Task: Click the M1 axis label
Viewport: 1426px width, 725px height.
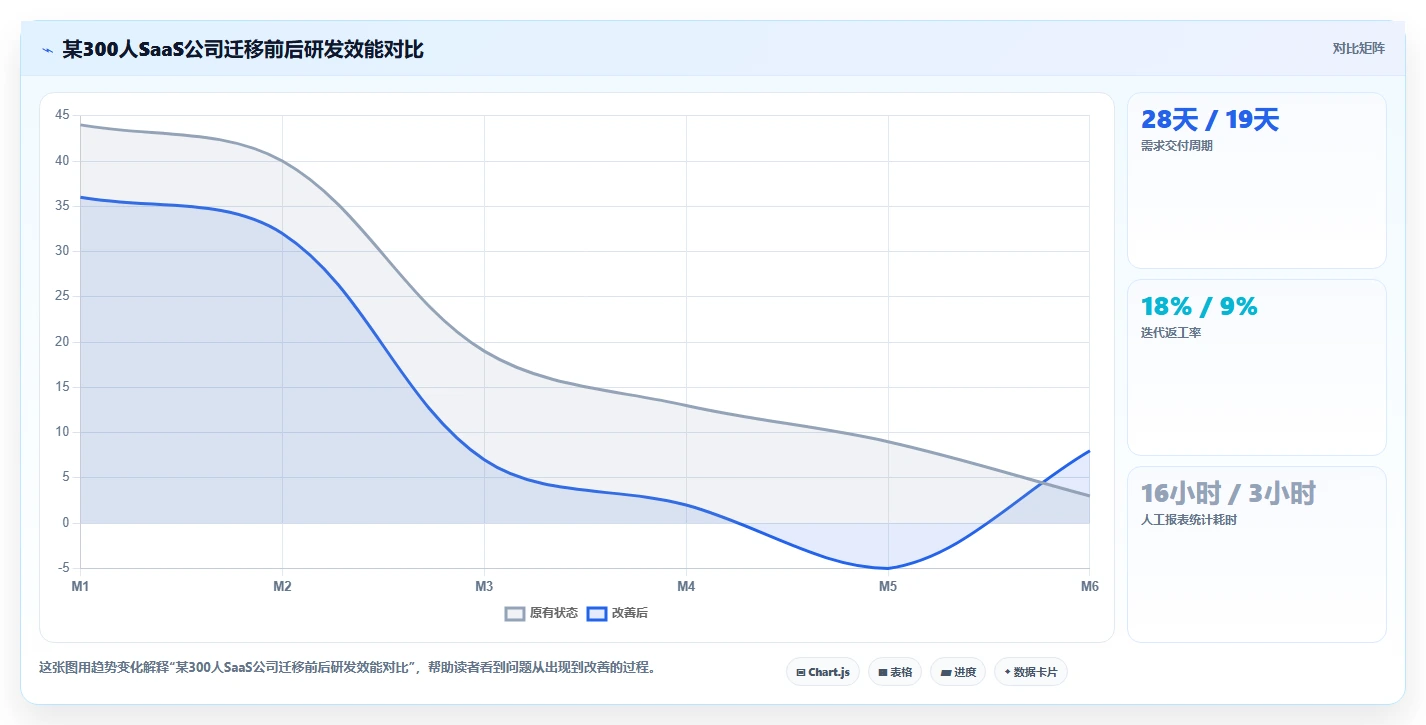Action: pos(80,587)
